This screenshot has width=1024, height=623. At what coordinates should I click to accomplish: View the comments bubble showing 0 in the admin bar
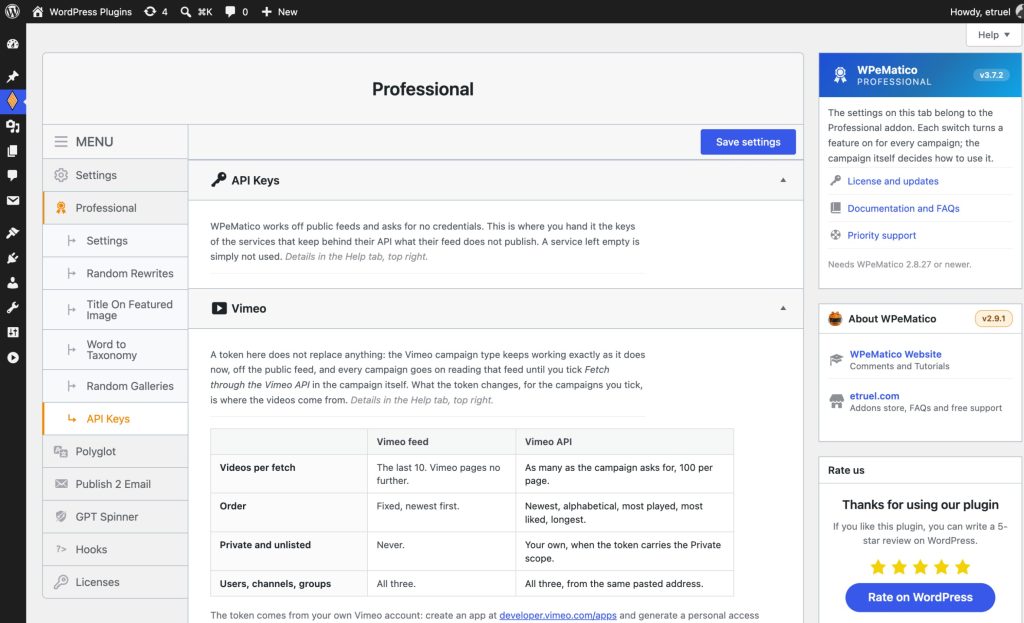point(236,12)
